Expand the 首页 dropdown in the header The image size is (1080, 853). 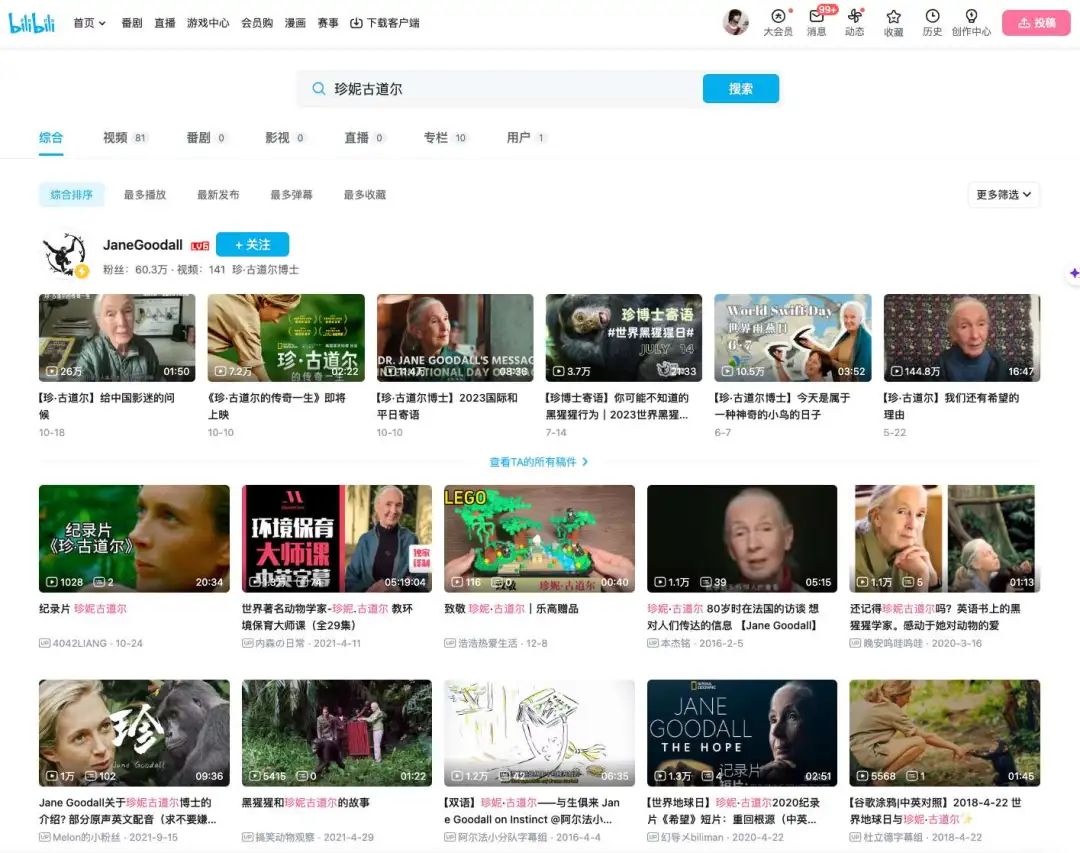[90, 23]
